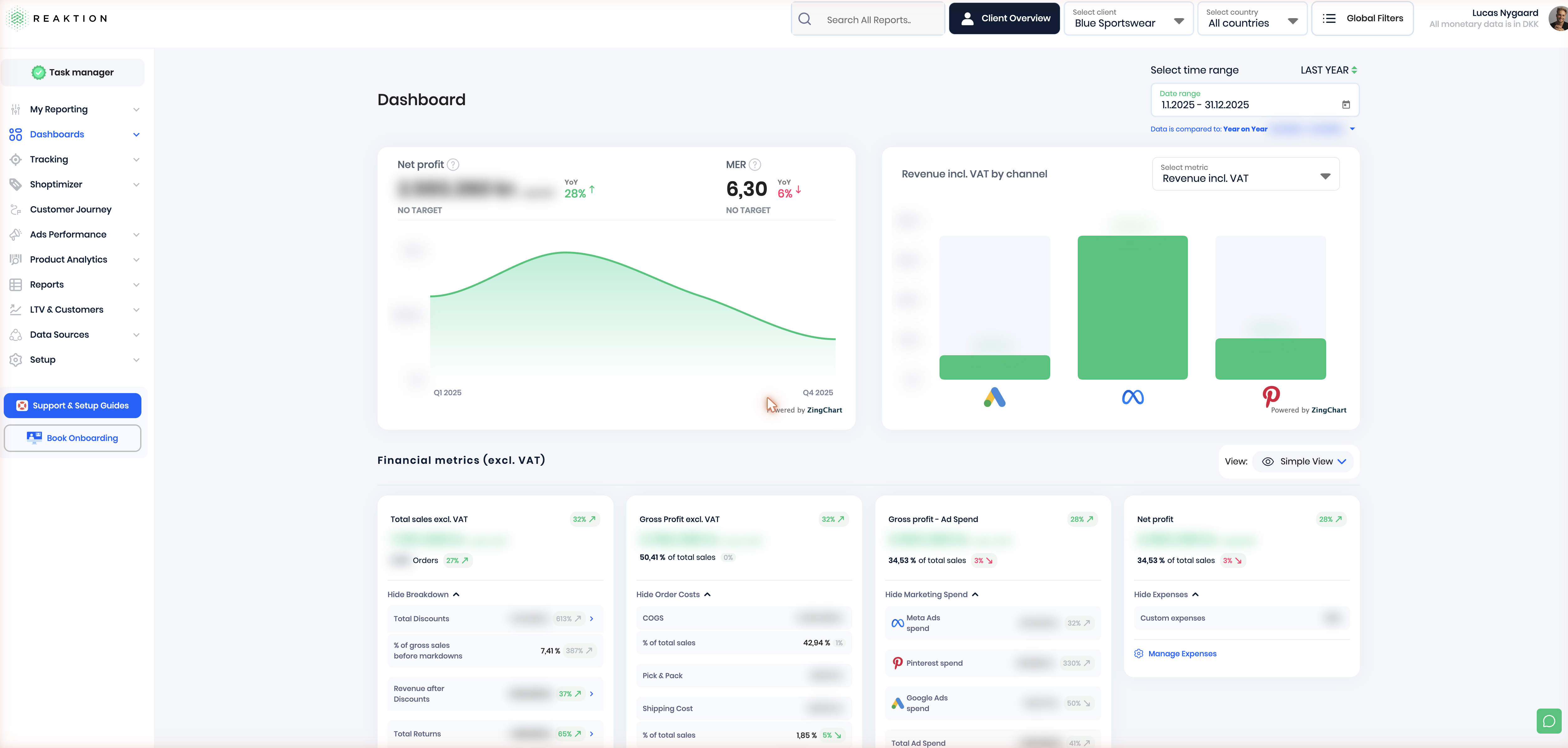1568x748 pixels.
Task: Change the LAST YEAR time range selector
Action: pyautogui.click(x=1329, y=70)
